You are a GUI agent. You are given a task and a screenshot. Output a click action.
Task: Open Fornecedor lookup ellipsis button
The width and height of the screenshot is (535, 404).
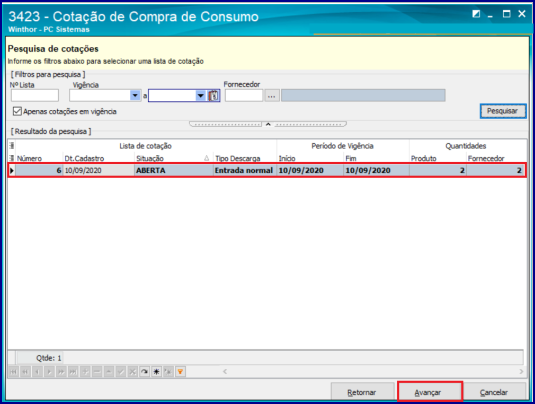pyautogui.click(x=272, y=96)
